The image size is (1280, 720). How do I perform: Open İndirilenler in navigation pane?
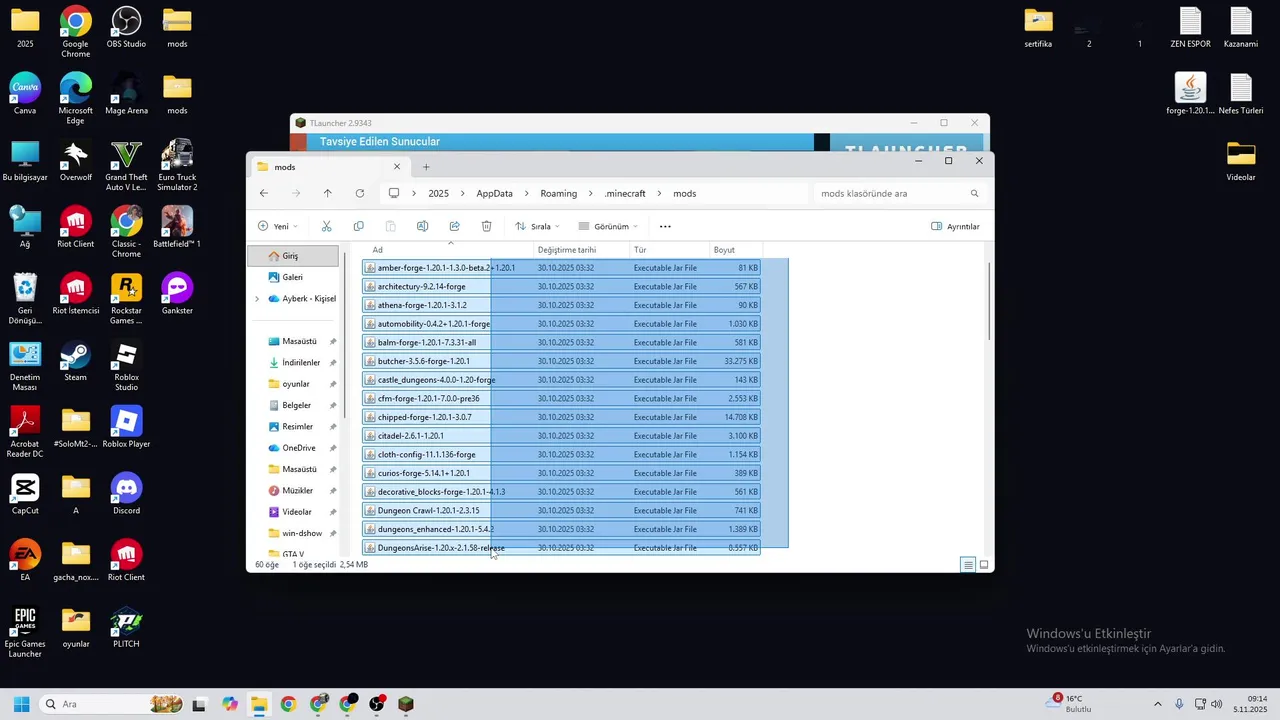click(x=301, y=362)
